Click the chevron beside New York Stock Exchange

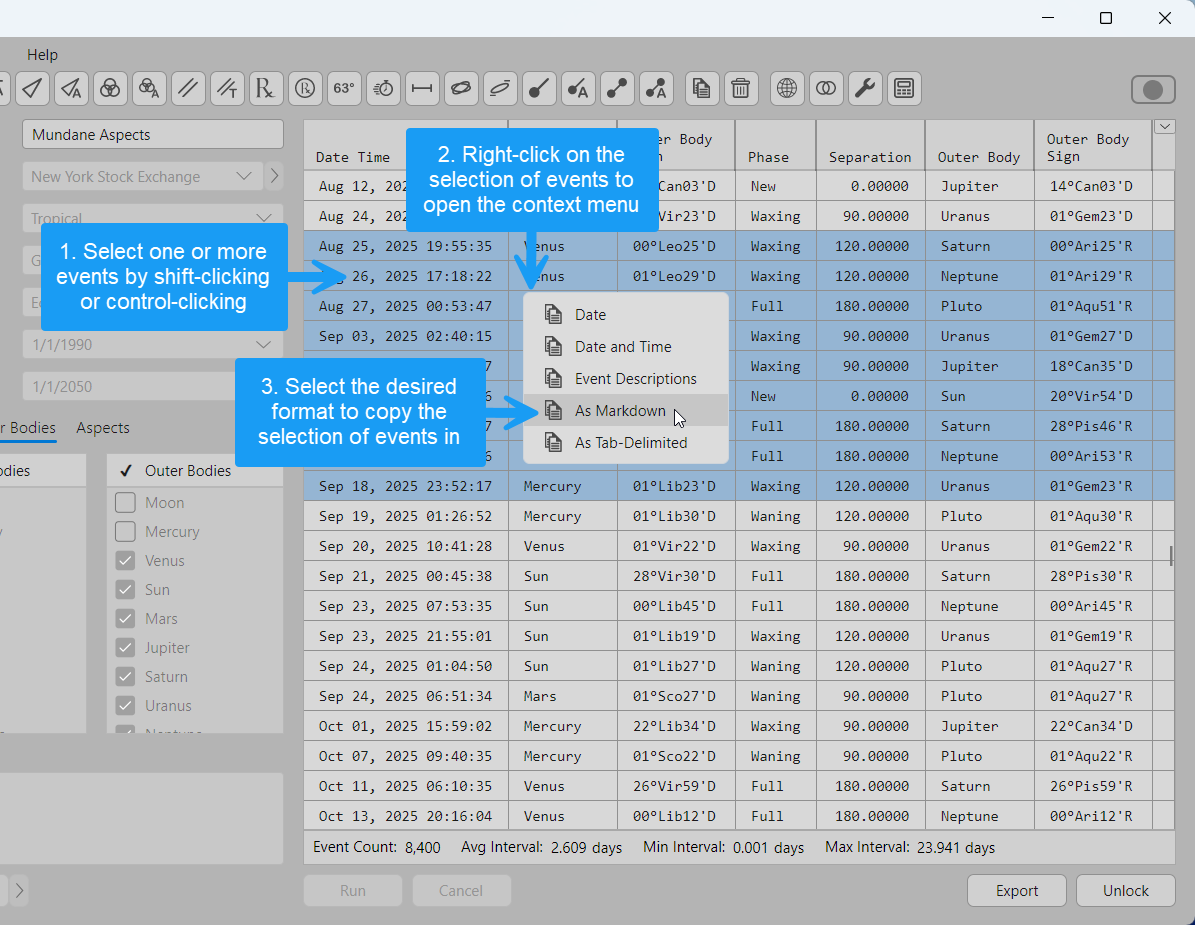coord(274,176)
